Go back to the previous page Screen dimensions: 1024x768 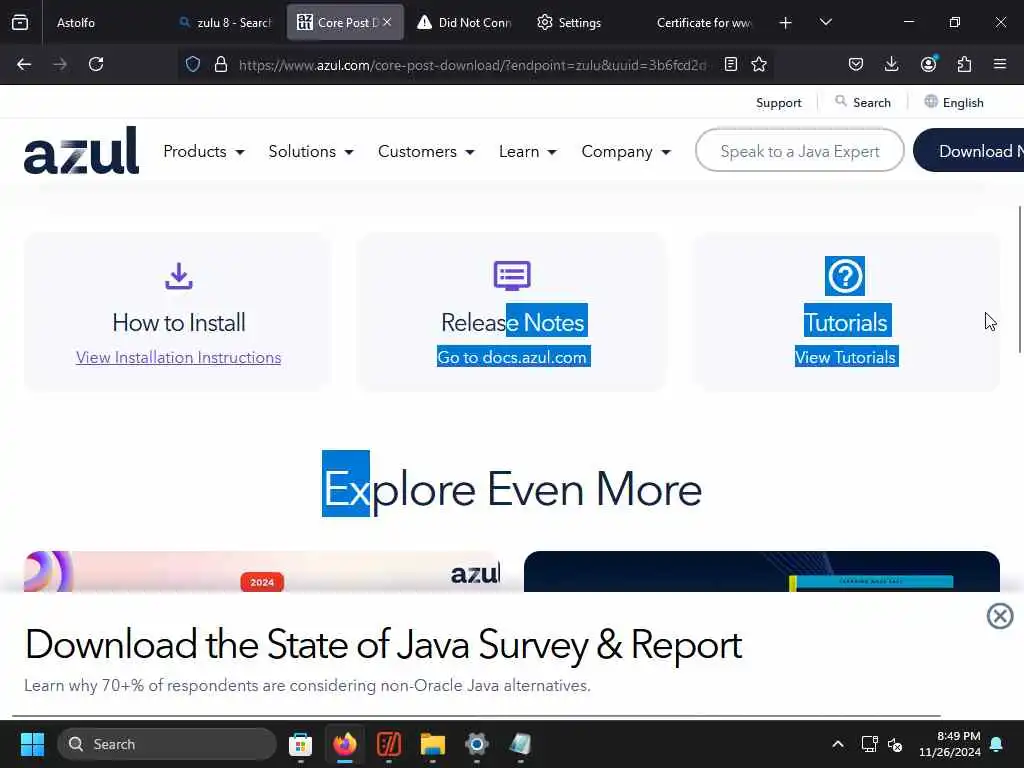click(24, 64)
